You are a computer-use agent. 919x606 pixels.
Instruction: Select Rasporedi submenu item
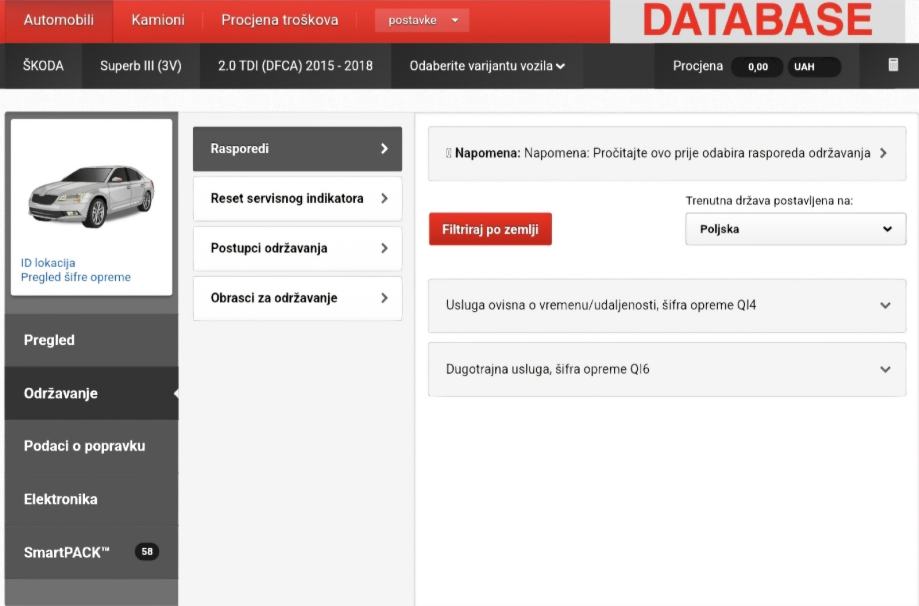pyautogui.click(x=297, y=149)
